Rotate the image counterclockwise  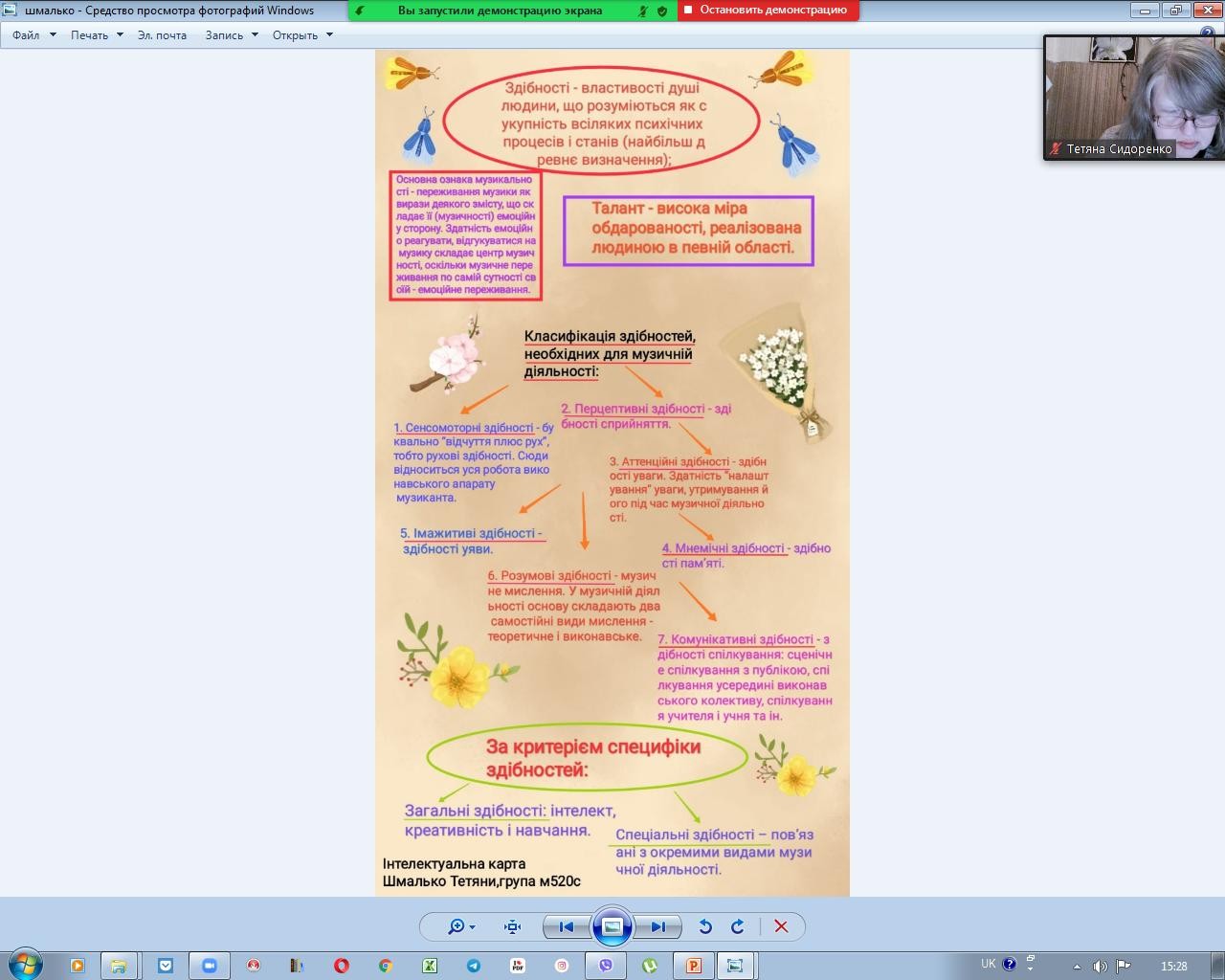click(x=705, y=926)
